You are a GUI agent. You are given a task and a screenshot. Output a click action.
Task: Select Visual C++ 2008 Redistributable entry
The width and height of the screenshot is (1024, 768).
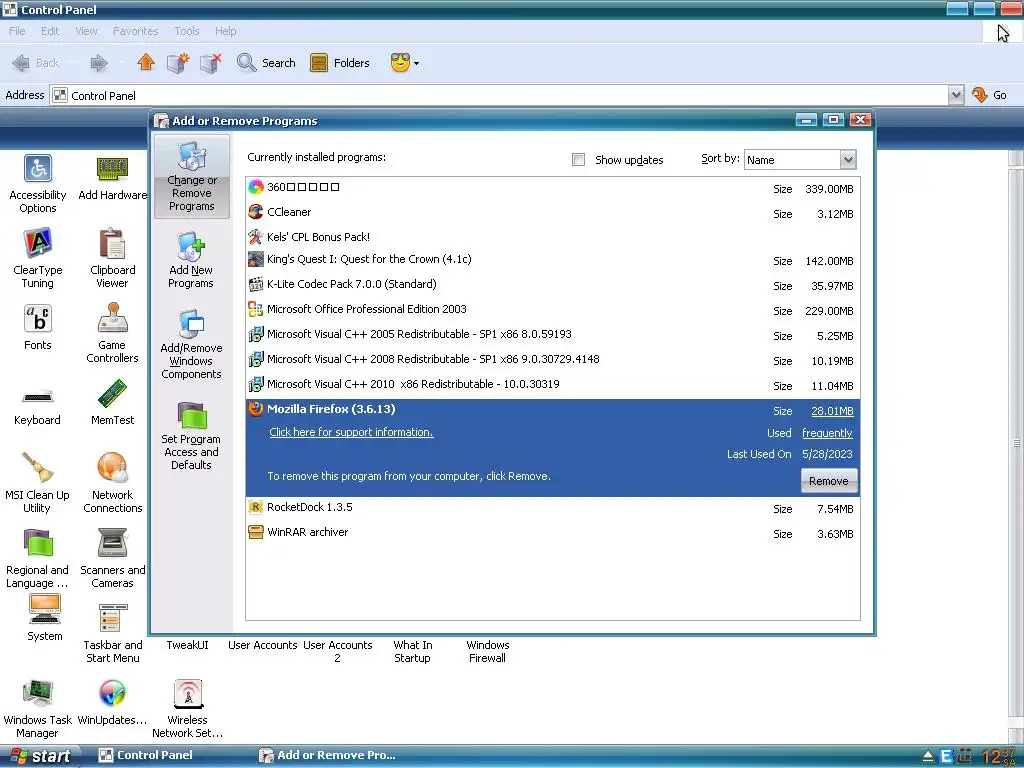pyautogui.click(x=553, y=359)
